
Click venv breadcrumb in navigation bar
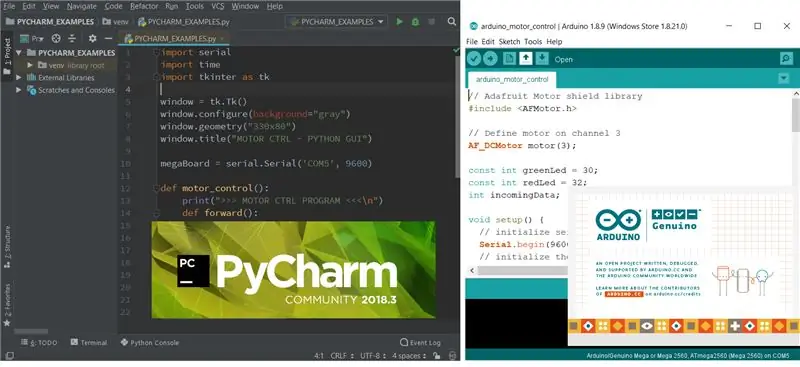coord(117,22)
